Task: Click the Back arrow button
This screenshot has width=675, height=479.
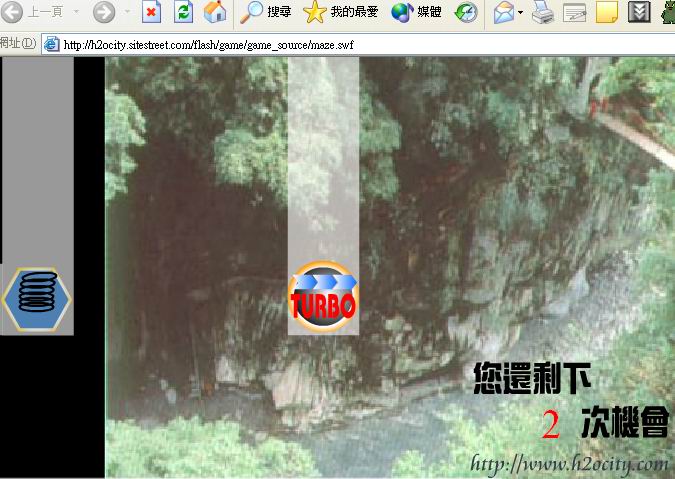Action: coord(12,12)
